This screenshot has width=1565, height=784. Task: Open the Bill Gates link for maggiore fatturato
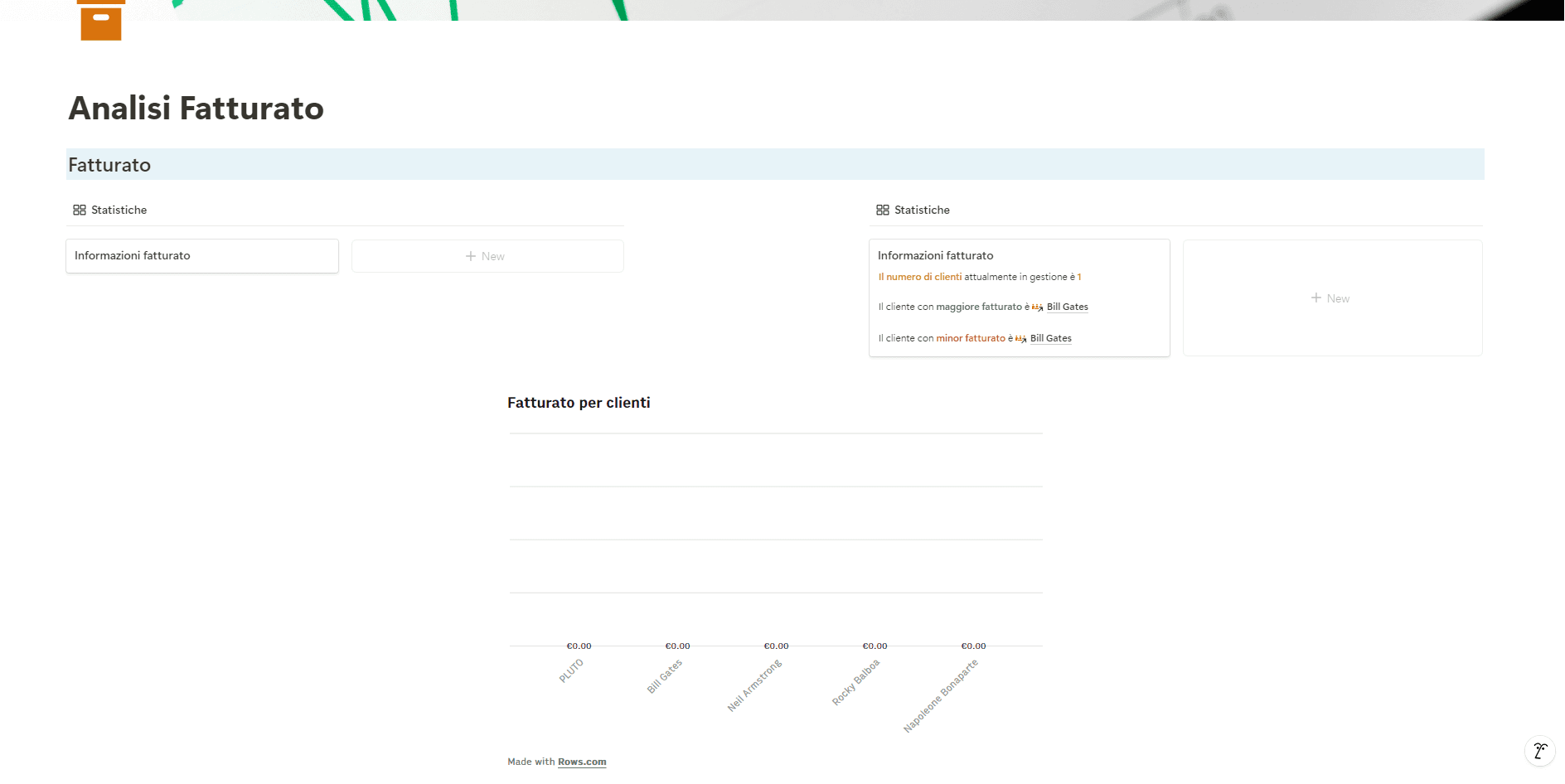coord(1067,307)
